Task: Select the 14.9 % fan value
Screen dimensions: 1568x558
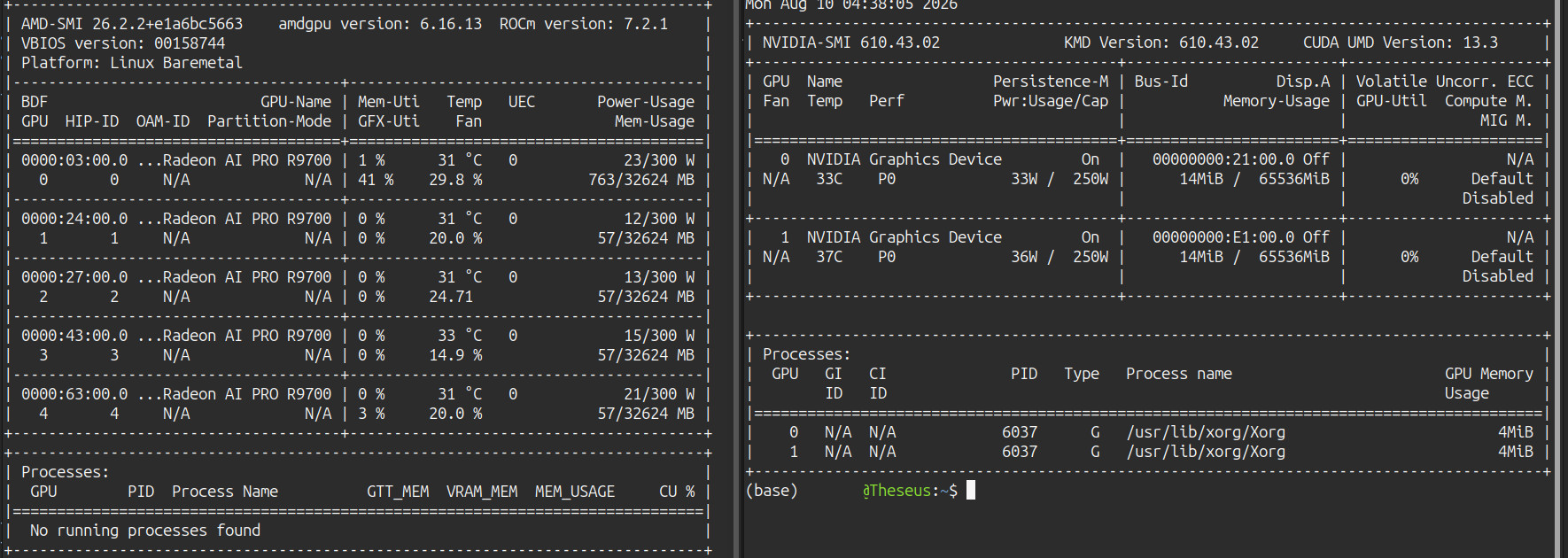Action: [455, 355]
